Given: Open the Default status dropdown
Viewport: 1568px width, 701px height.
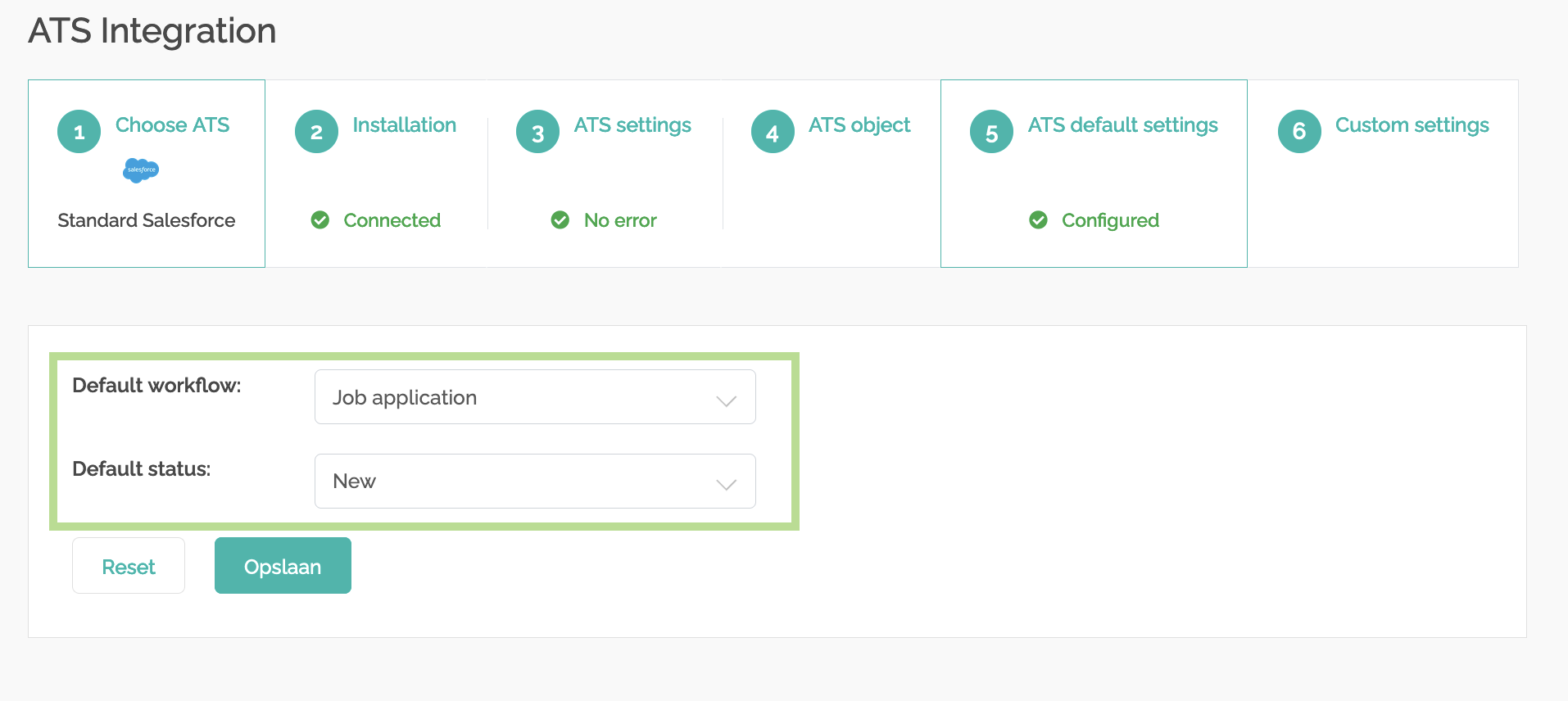Looking at the screenshot, I should [535, 482].
